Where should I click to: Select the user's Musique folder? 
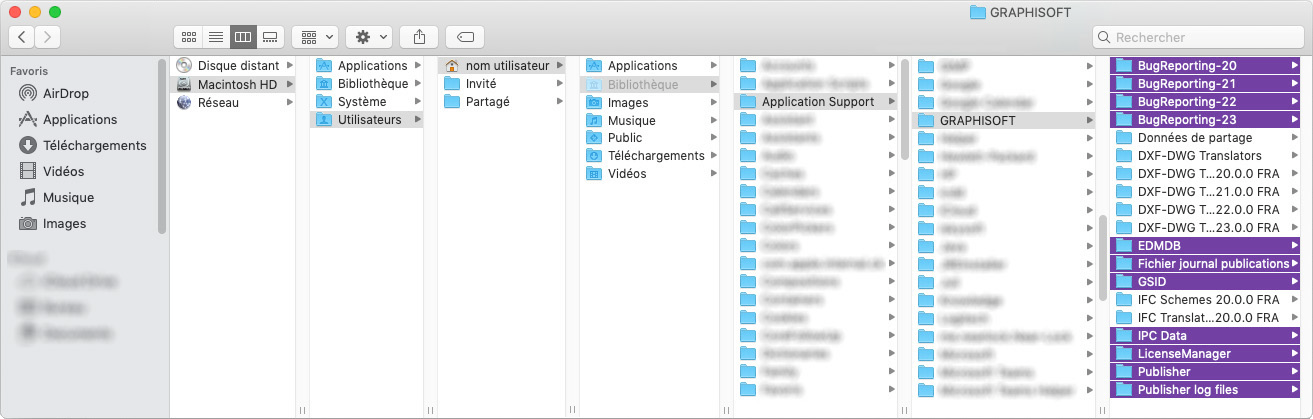coord(649,120)
